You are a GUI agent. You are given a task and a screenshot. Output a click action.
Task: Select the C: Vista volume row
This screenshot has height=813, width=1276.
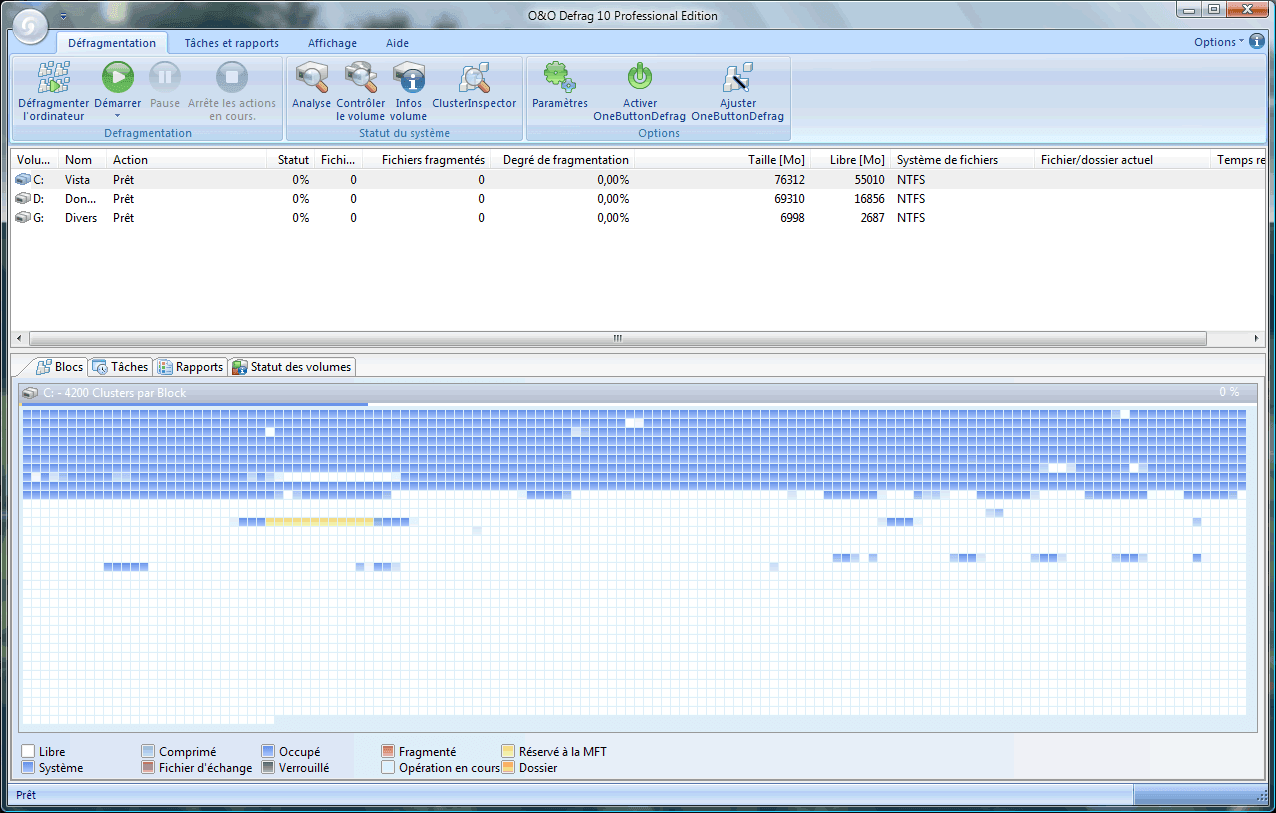pos(638,180)
